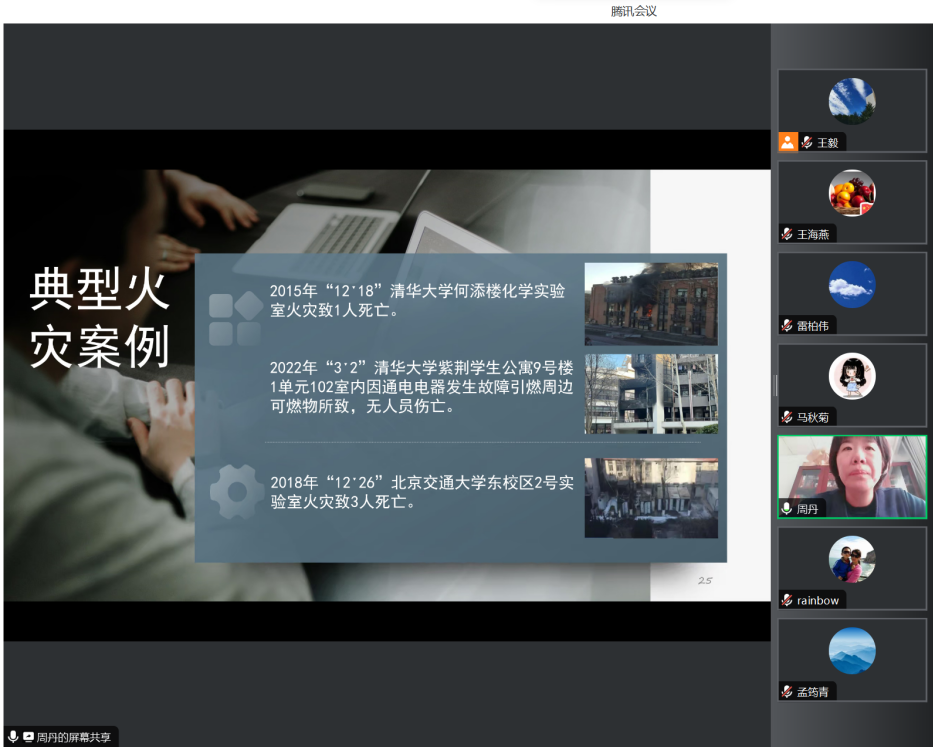This screenshot has height=747, width=934.
Task: Click the microphone icon in the screen share label
Action: 13,737
